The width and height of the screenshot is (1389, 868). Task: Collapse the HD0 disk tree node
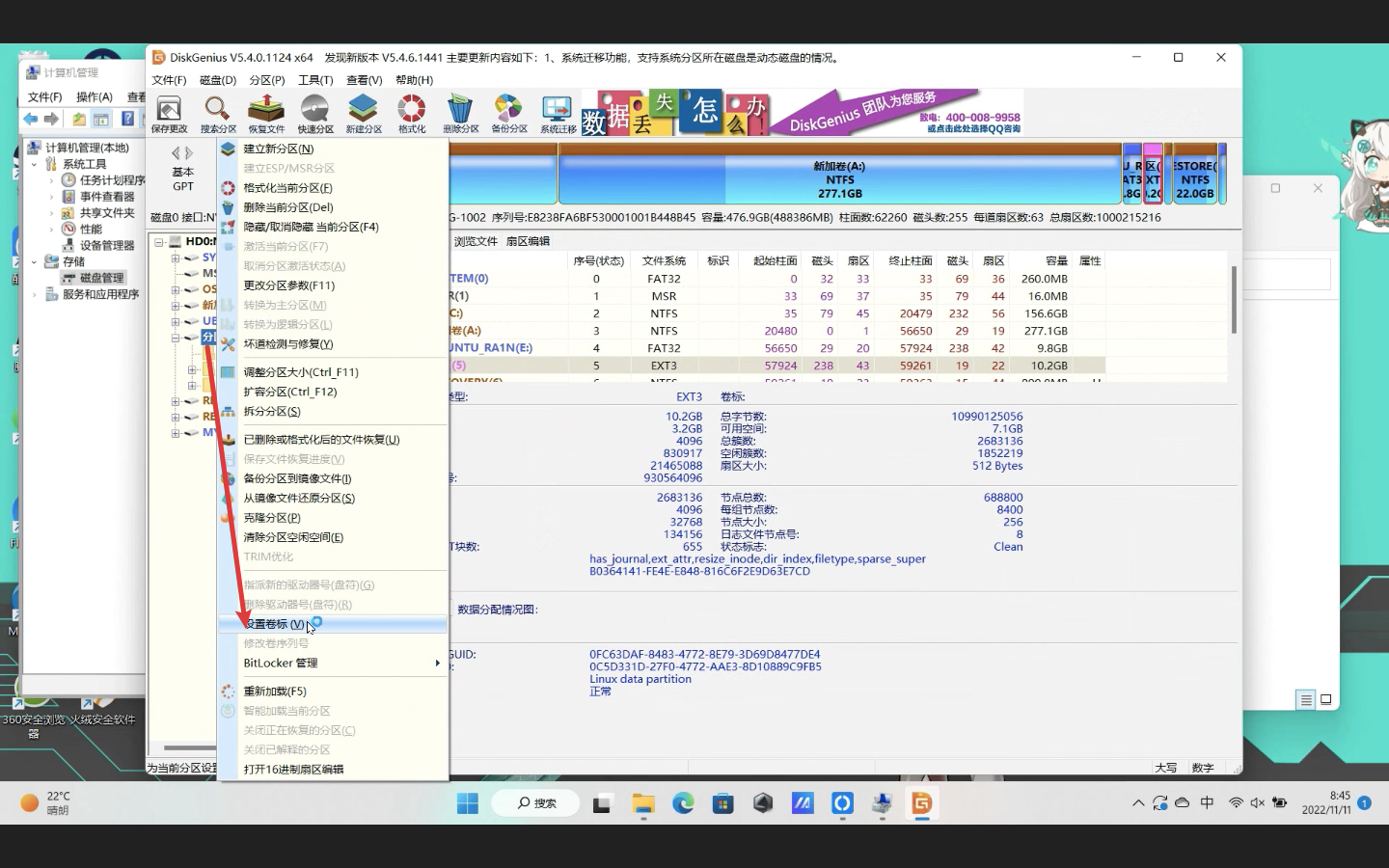pyautogui.click(x=159, y=242)
